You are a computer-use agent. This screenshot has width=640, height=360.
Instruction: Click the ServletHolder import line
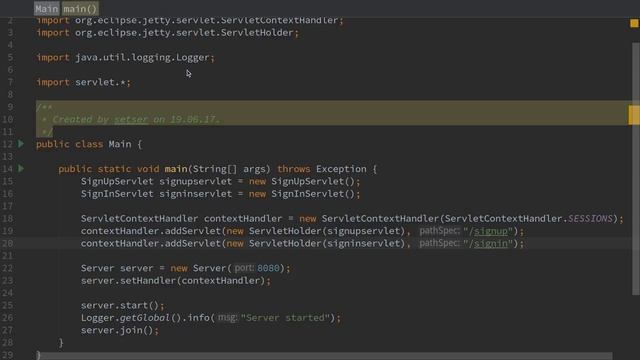[x=167, y=33]
